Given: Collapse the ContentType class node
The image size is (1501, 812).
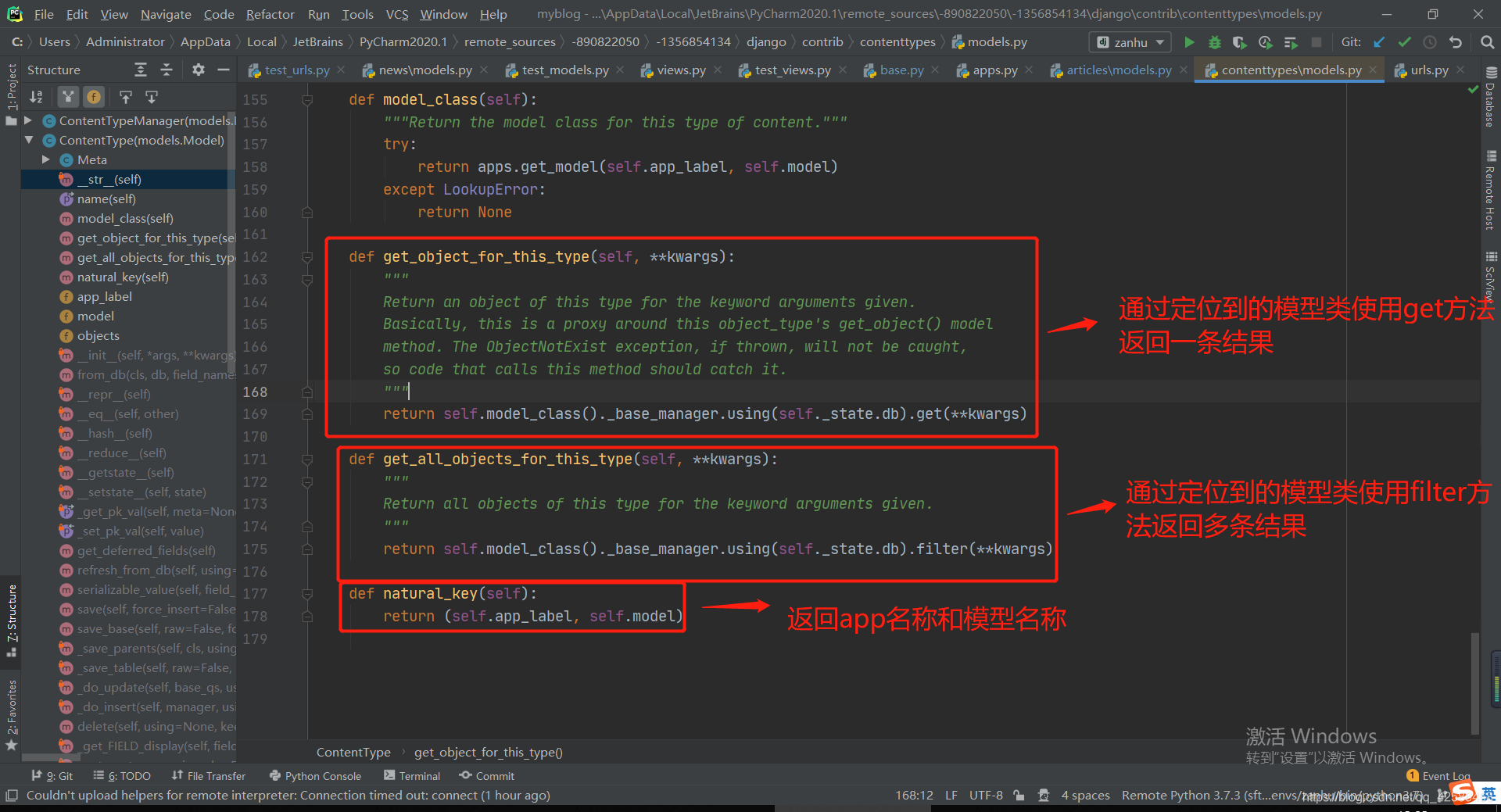Looking at the screenshot, I should click(28, 140).
